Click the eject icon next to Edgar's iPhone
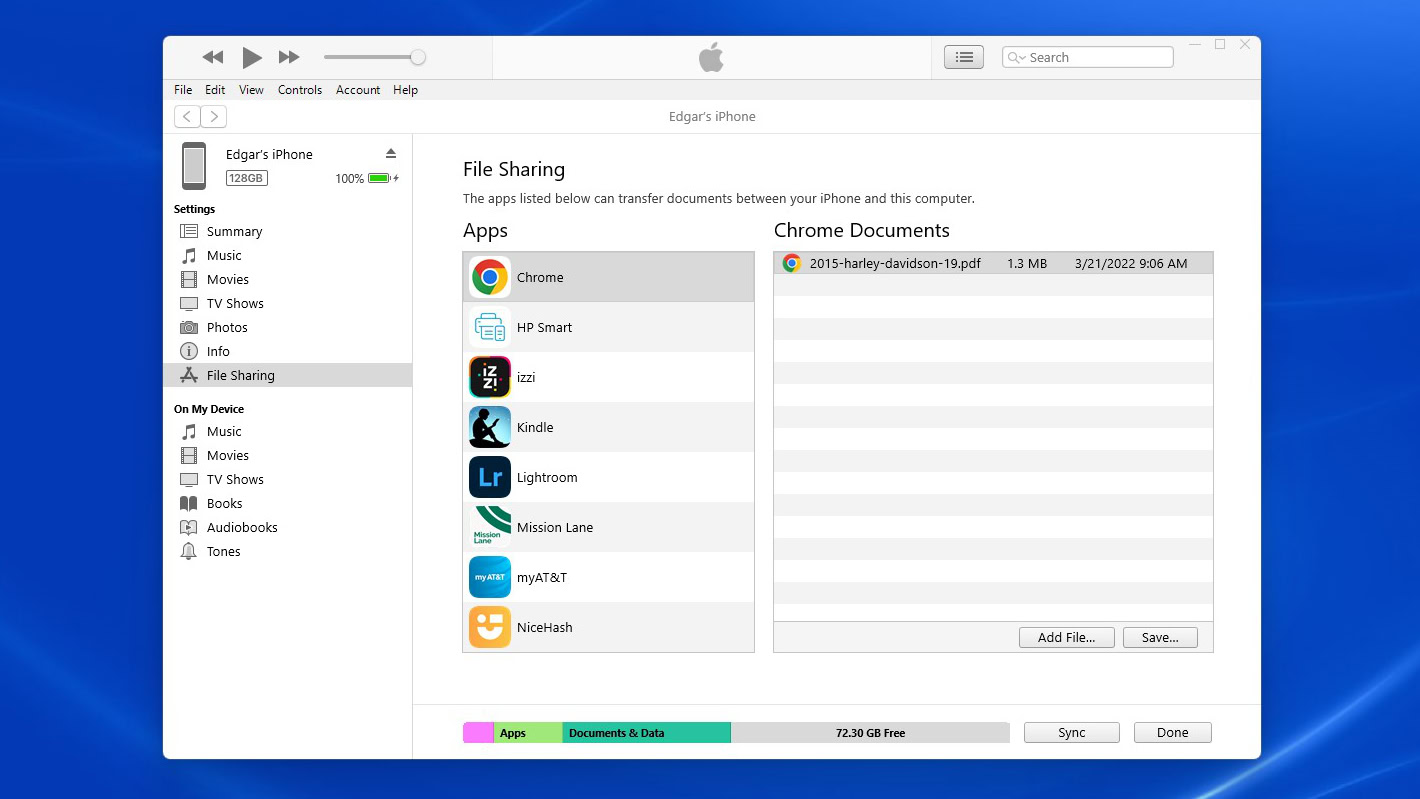The height and width of the screenshot is (799, 1420). (x=391, y=153)
